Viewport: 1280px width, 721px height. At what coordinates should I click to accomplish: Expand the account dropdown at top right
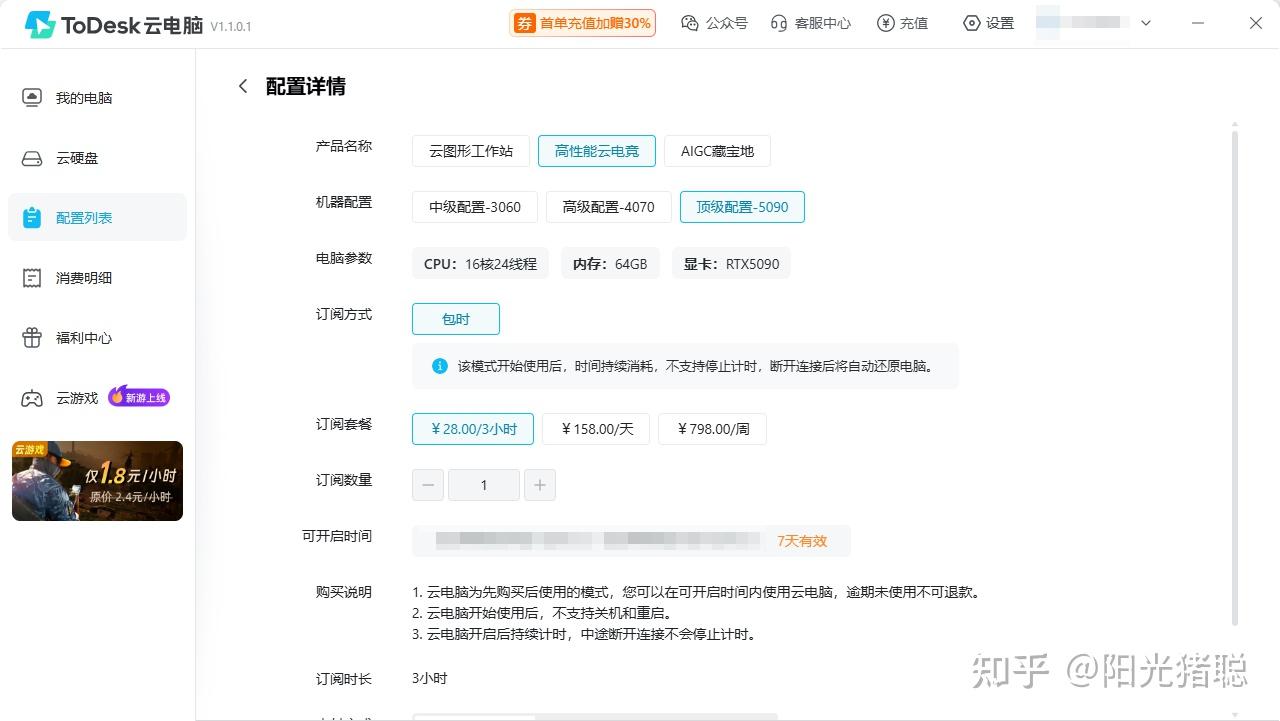pyautogui.click(x=1146, y=22)
